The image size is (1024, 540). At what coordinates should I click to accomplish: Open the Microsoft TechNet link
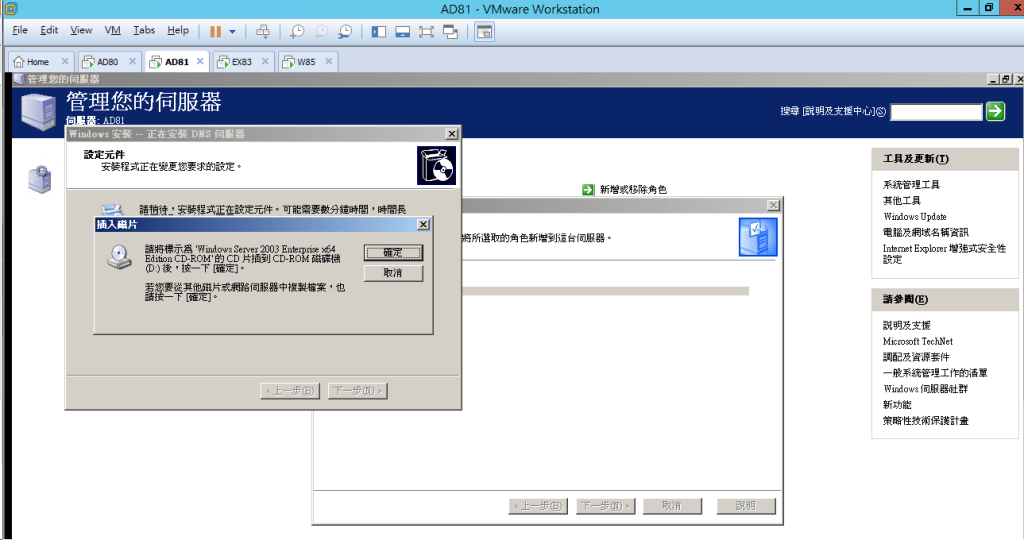917,341
